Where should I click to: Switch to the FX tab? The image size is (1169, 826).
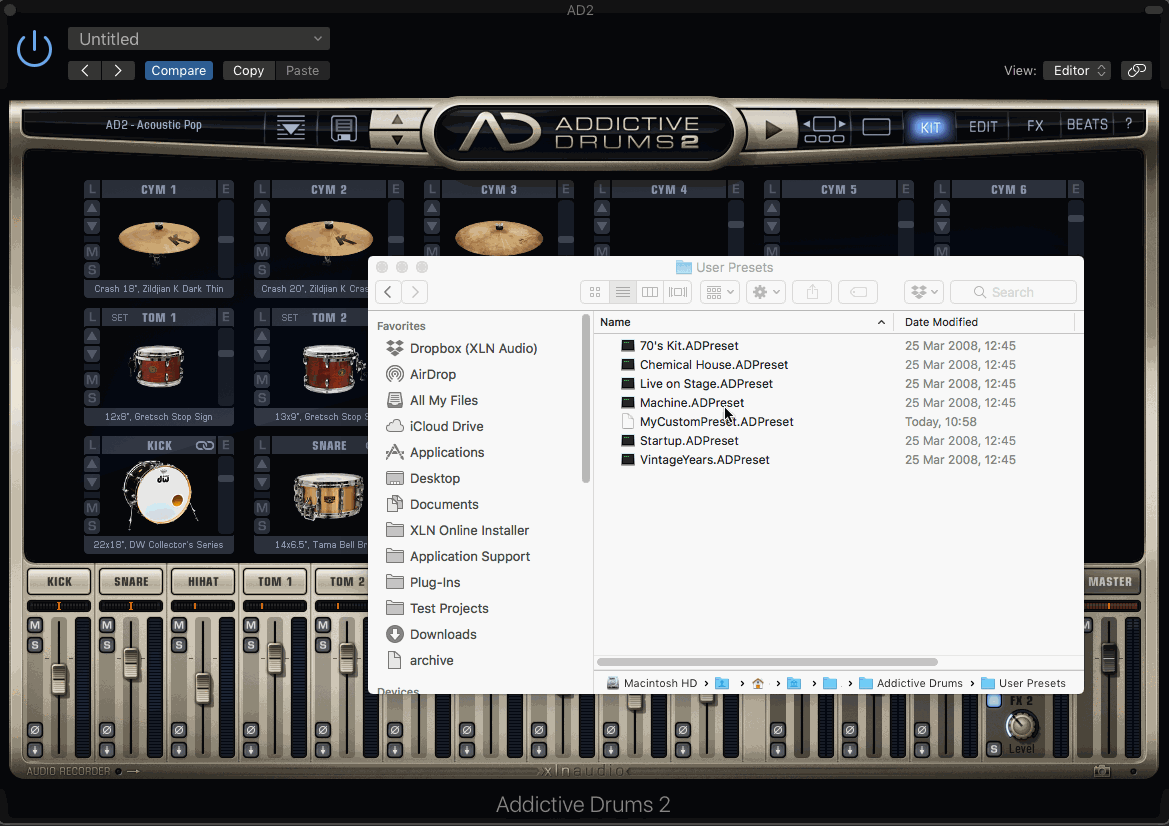[1035, 126]
